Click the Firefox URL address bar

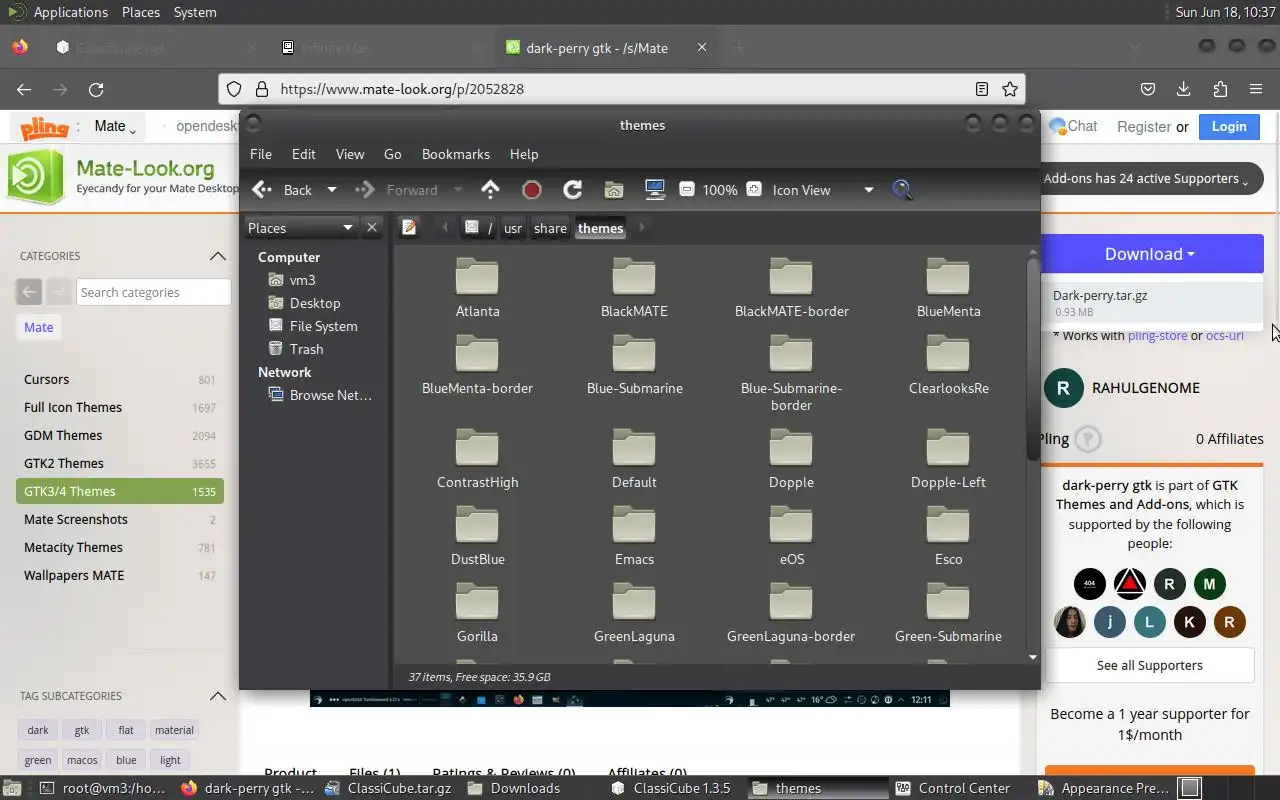tap(620, 89)
